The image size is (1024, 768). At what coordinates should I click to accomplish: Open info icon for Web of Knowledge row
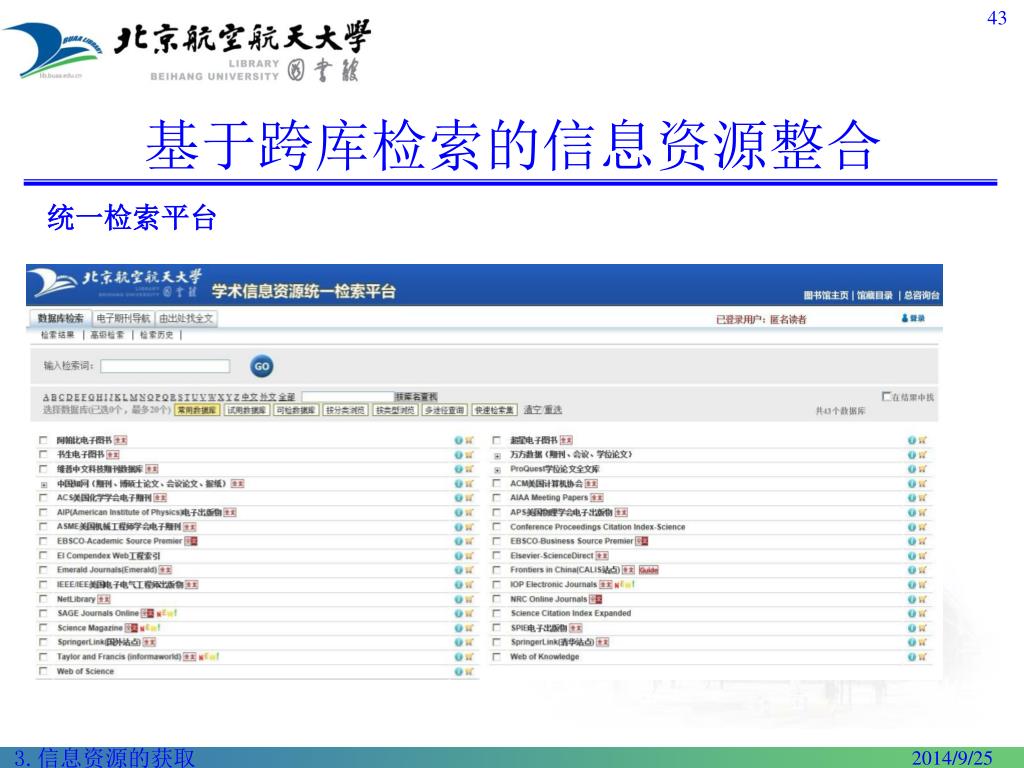pyautogui.click(x=912, y=657)
